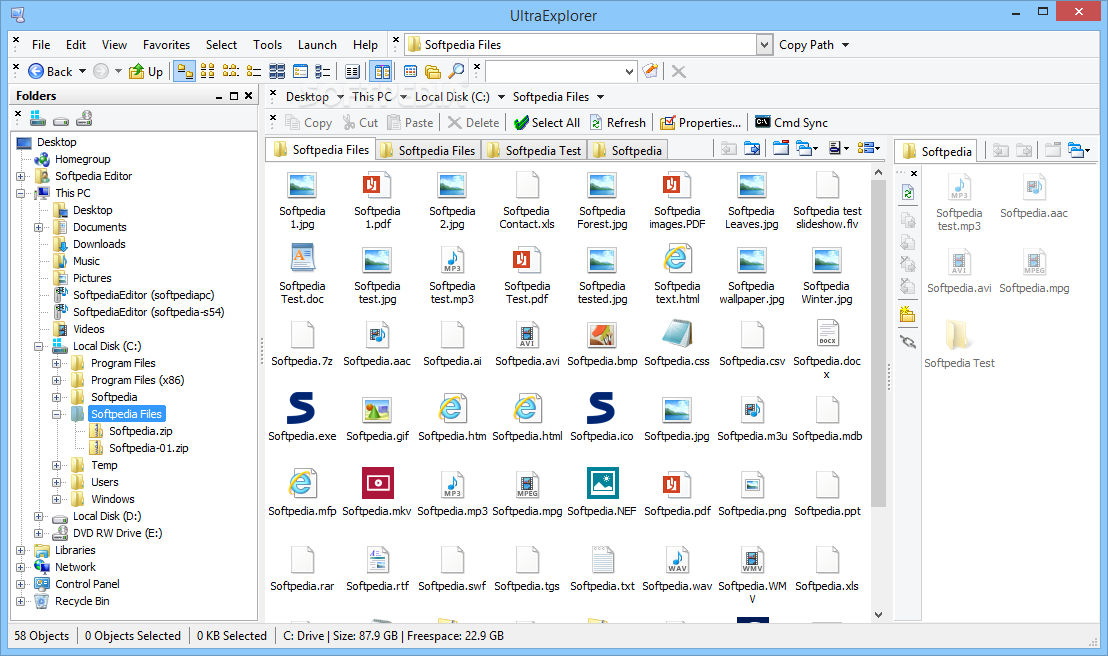The image size is (1108, 656).
Task: Click the Copy Path button
Action: click(x=806, y=45)
